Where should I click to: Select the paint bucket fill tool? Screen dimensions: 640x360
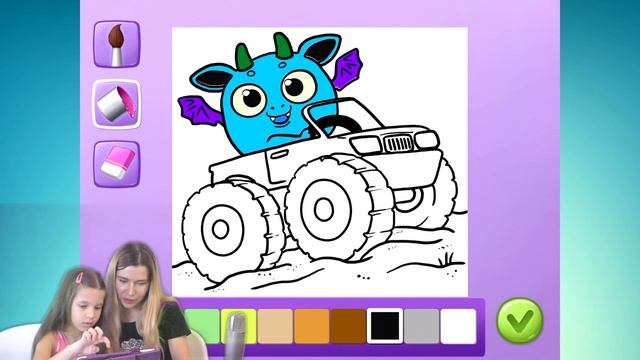click(117, 104)
